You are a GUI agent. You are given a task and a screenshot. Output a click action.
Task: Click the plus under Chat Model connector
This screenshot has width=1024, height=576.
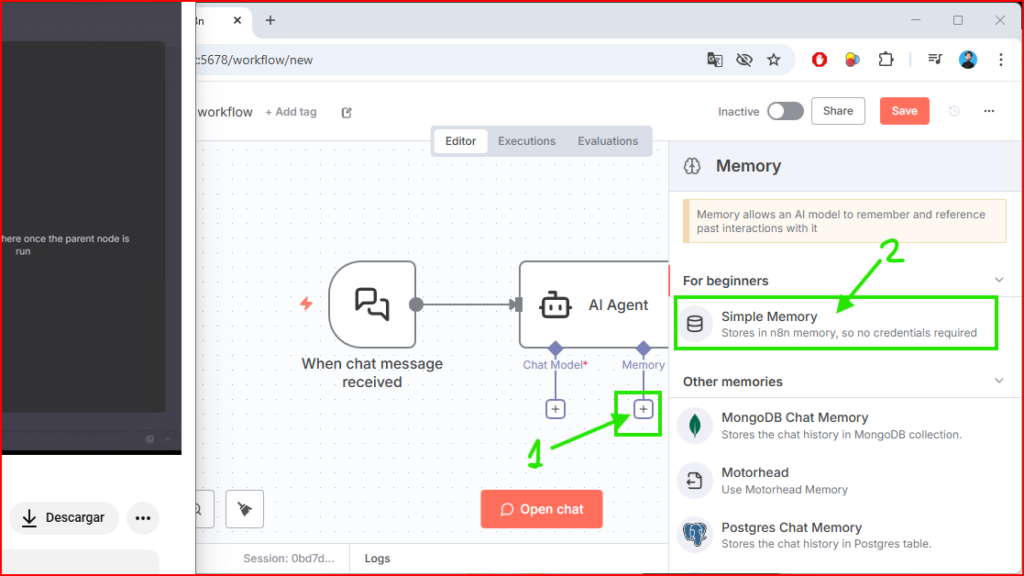(556, 409)
